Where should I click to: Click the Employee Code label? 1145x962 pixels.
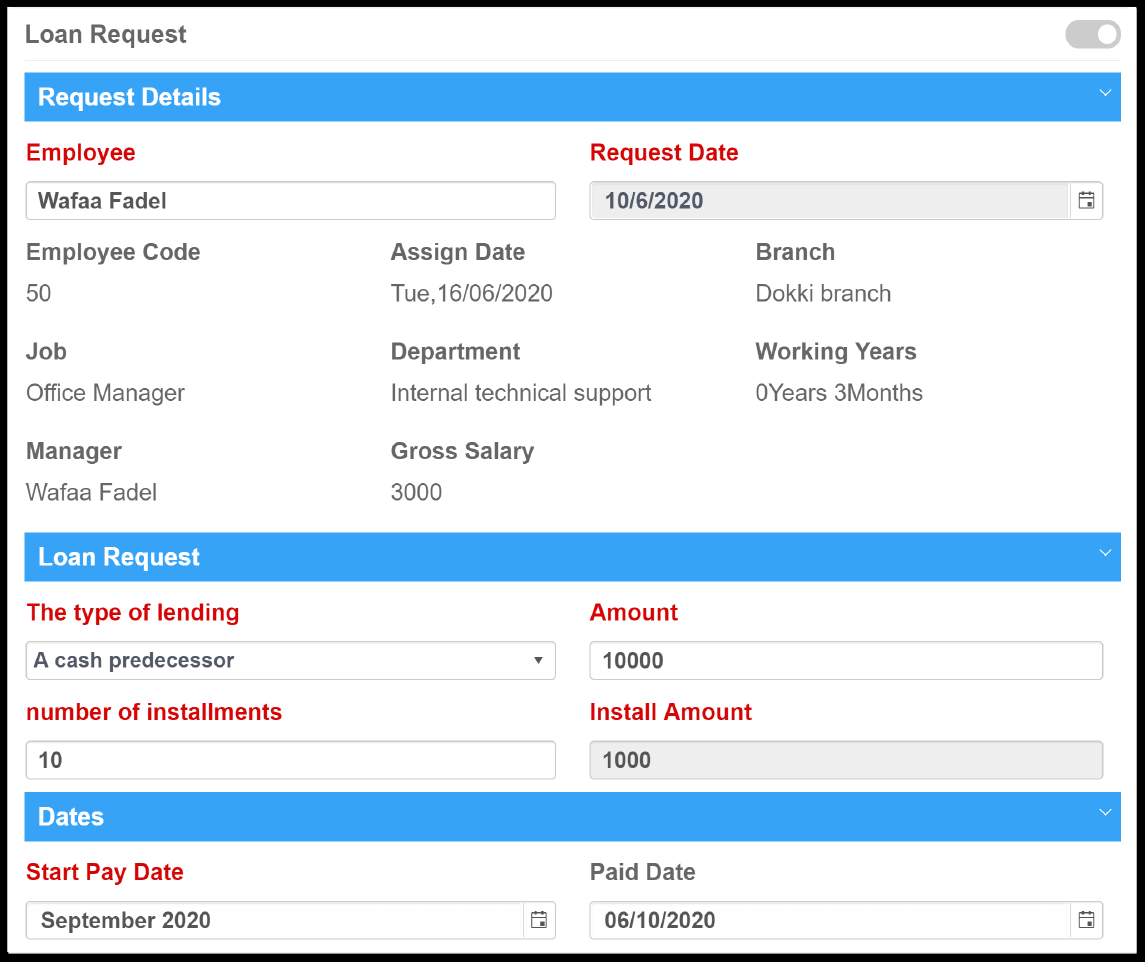(x=113, y=252)
